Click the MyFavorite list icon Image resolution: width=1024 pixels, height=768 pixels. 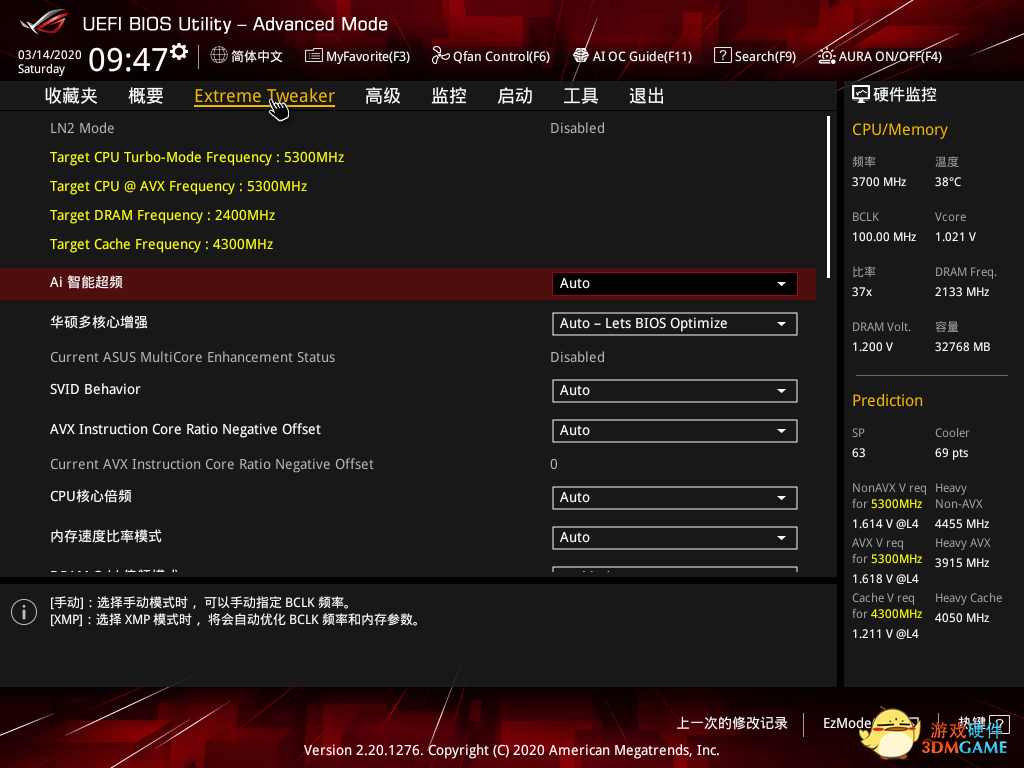tap(313, 56)
